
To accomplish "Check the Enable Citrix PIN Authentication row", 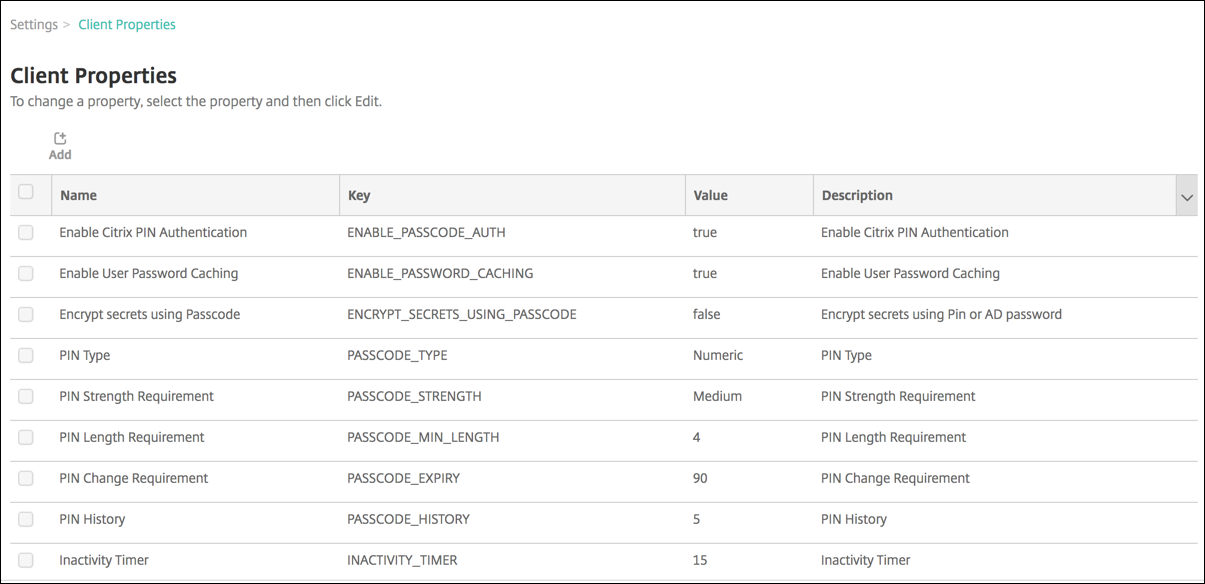I will tap(26, 233).
